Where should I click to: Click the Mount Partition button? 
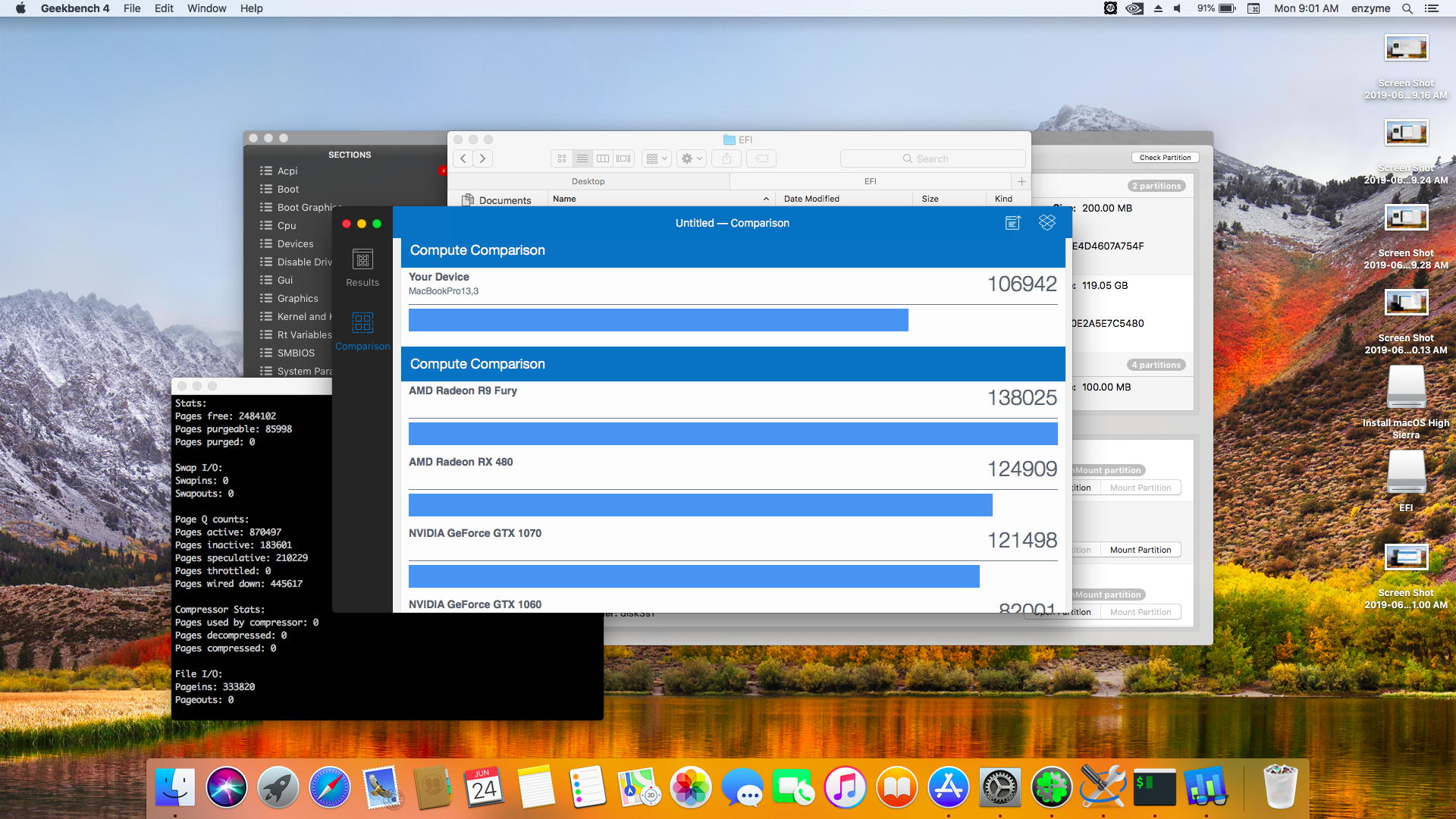(1140, 549)
